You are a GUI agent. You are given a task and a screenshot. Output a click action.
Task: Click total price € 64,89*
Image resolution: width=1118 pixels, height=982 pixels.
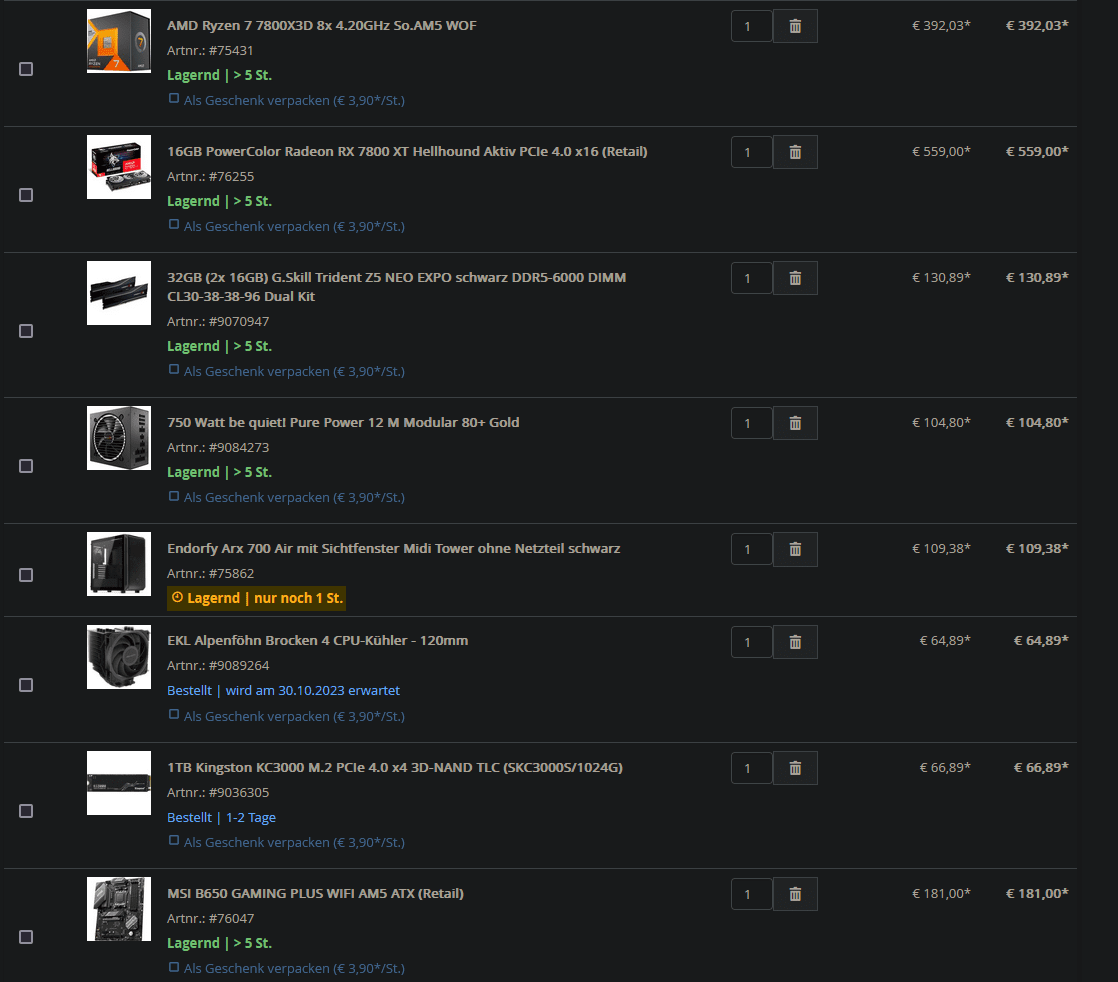(x=1041, y=640)
